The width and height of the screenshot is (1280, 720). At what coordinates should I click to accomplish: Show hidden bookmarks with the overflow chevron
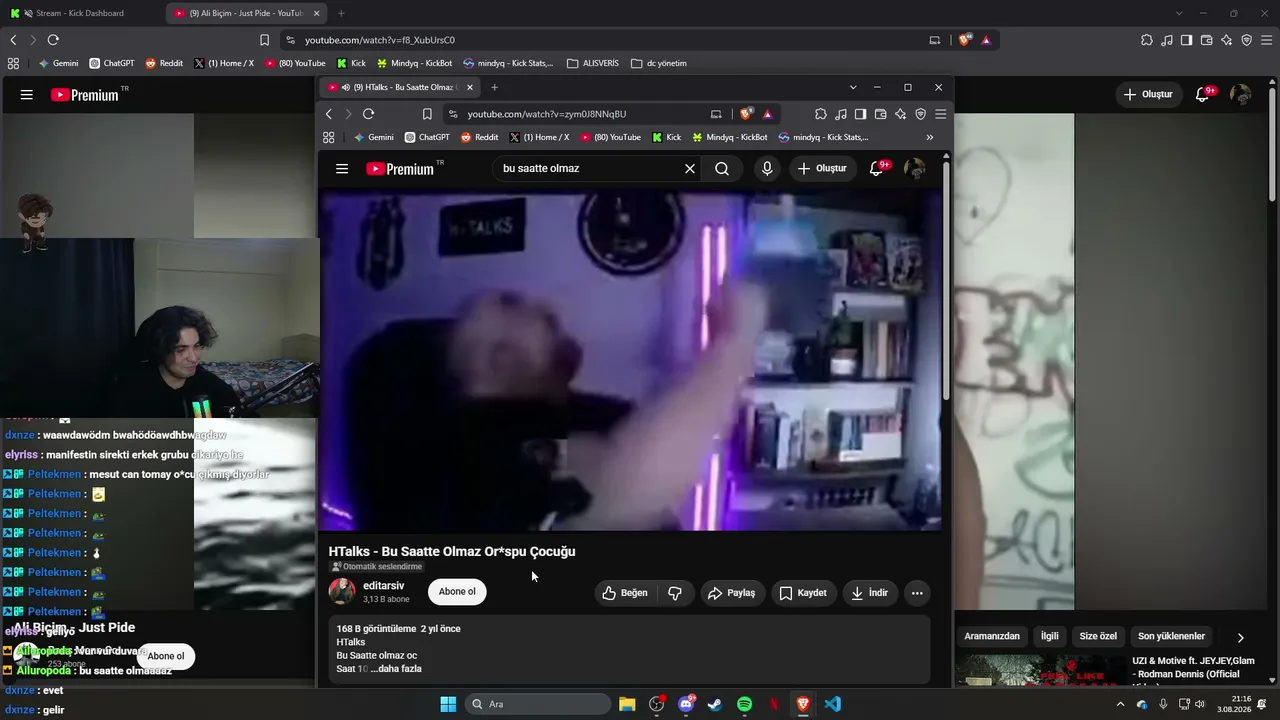(x=930, y=137)
